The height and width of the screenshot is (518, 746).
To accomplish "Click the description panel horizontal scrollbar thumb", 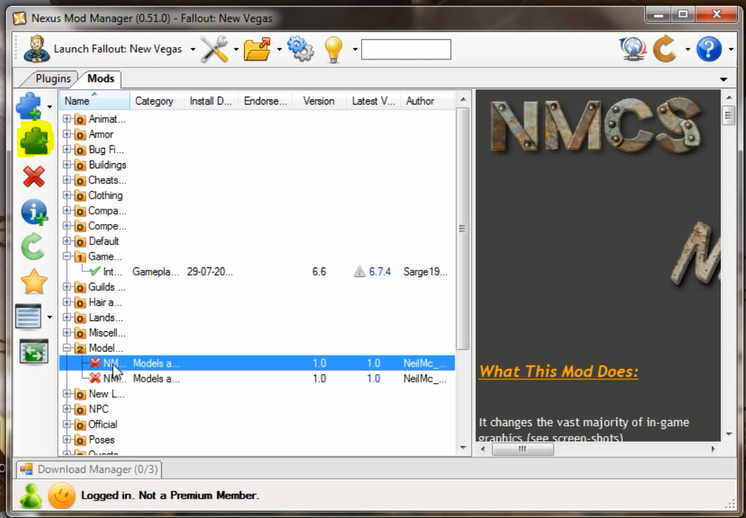I will [522, 449].
